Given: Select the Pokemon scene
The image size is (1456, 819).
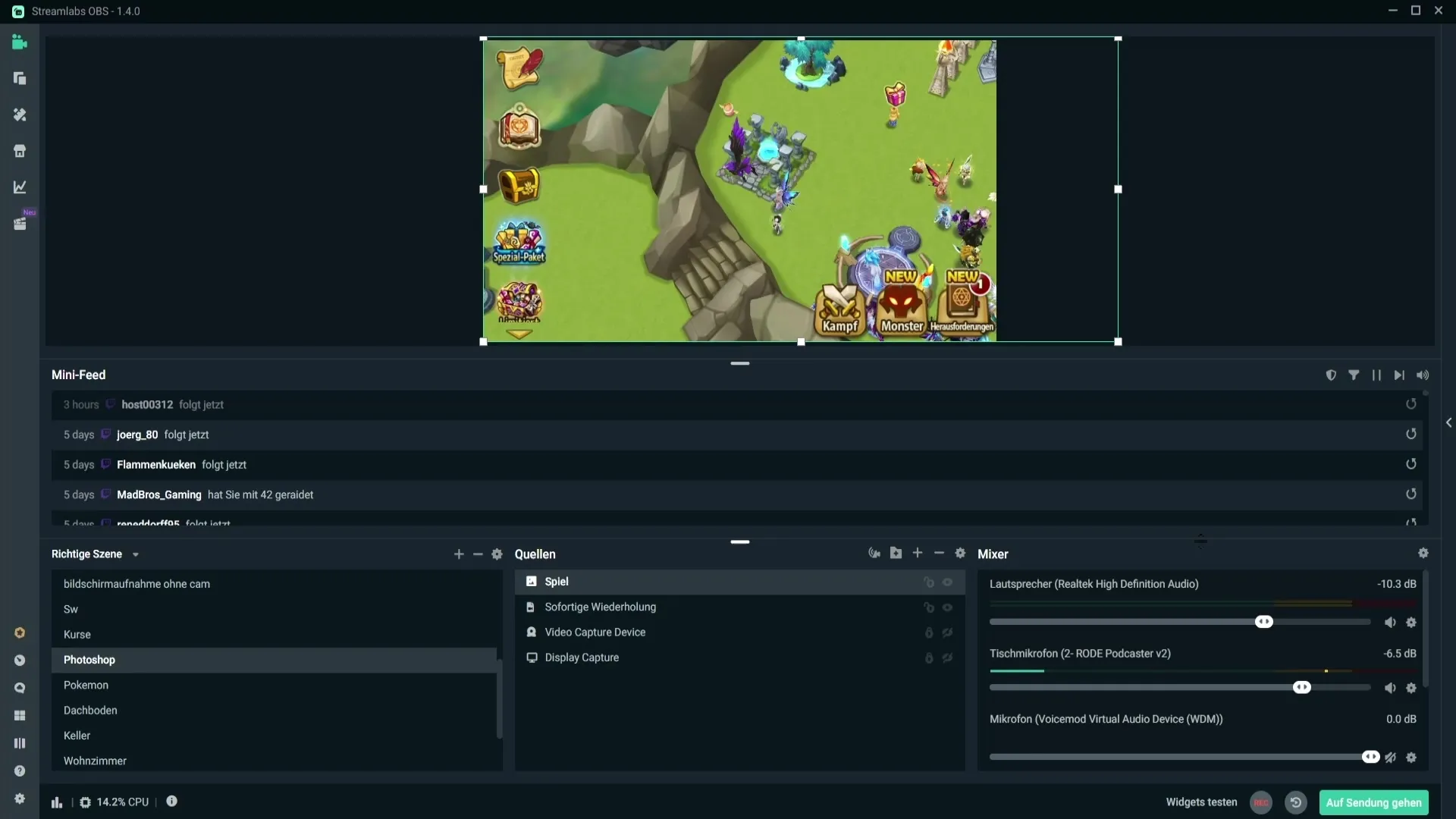Looking at the screenshot, I should pyautogui.click(x=86, y=686).
